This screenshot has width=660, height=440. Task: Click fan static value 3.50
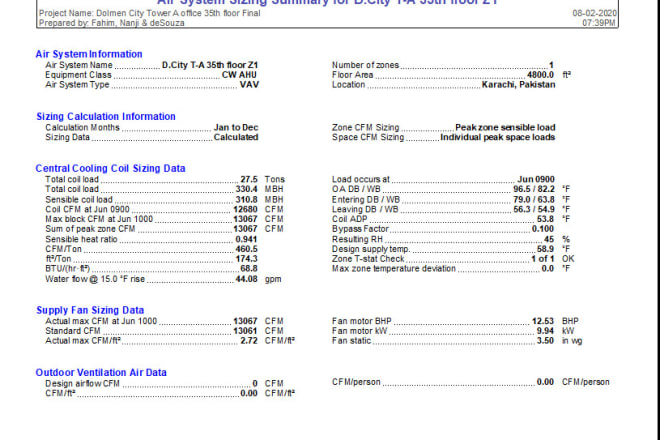(x=545, y=340)
